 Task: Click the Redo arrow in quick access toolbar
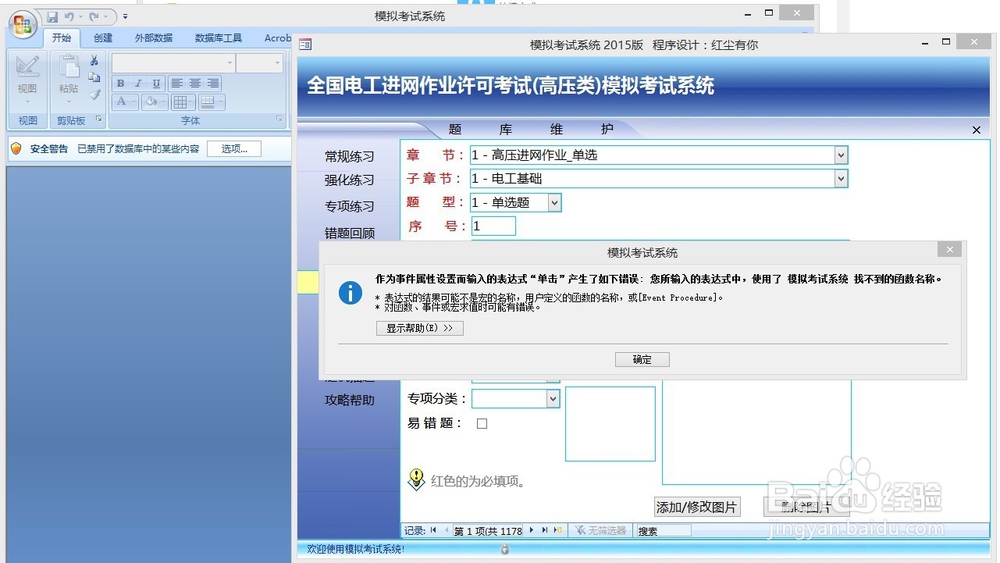point(94,17)
